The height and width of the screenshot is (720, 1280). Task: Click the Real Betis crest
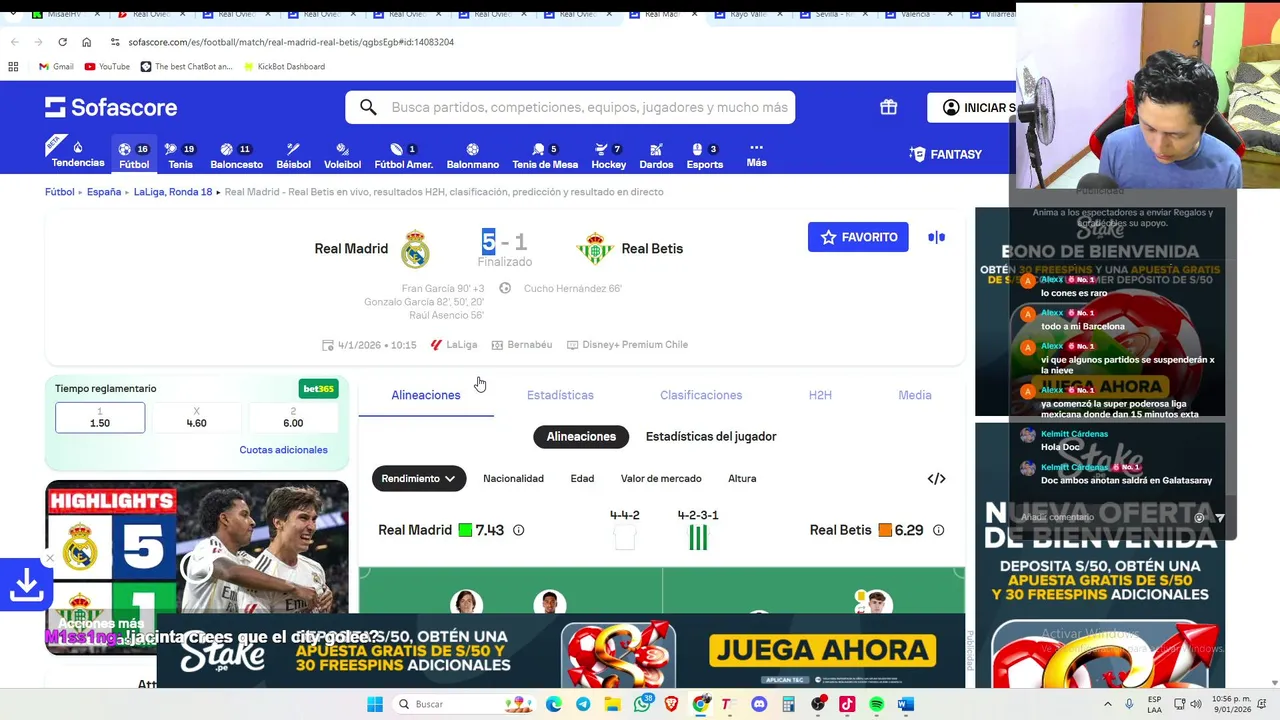[594, 249]
